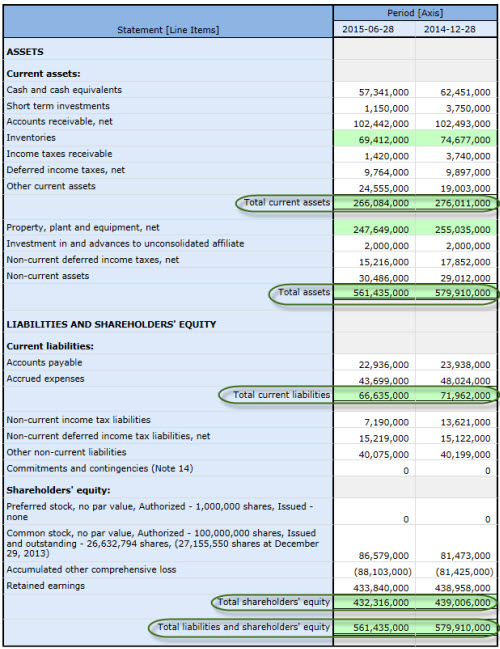The width and height of the screenshot is (500, 649).
Task: Select Accumulated other comprehensive loss label
Action: tap(91, 570)
